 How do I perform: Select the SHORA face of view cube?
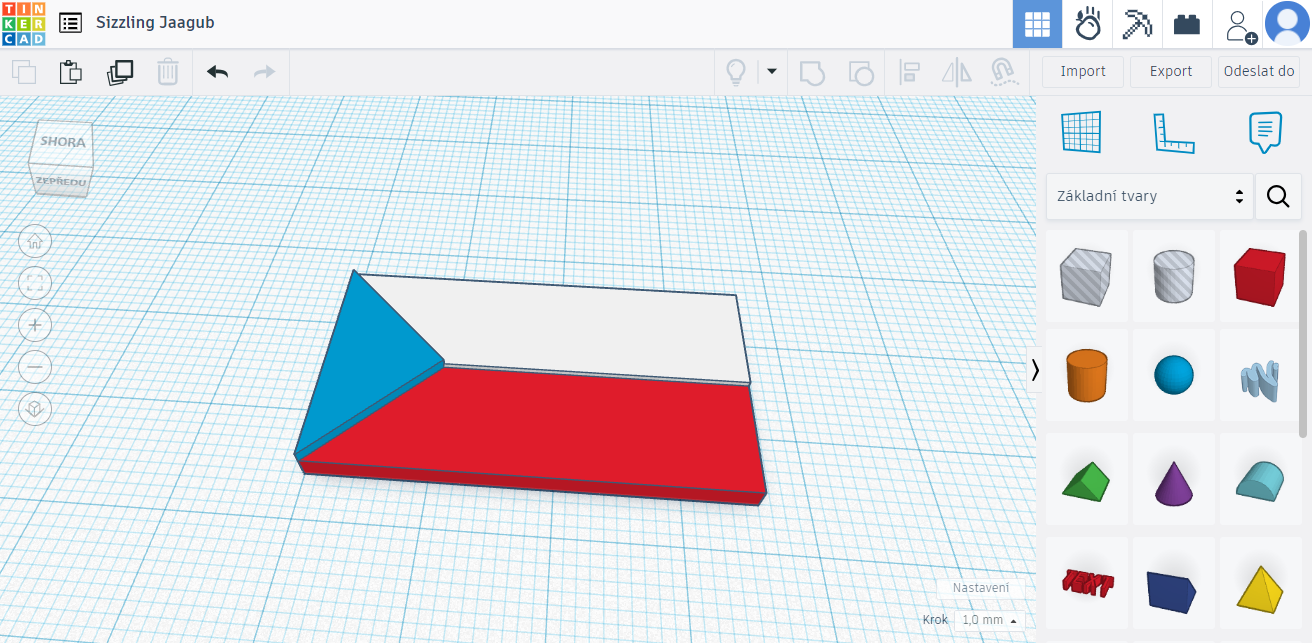[x=63, y=142]
